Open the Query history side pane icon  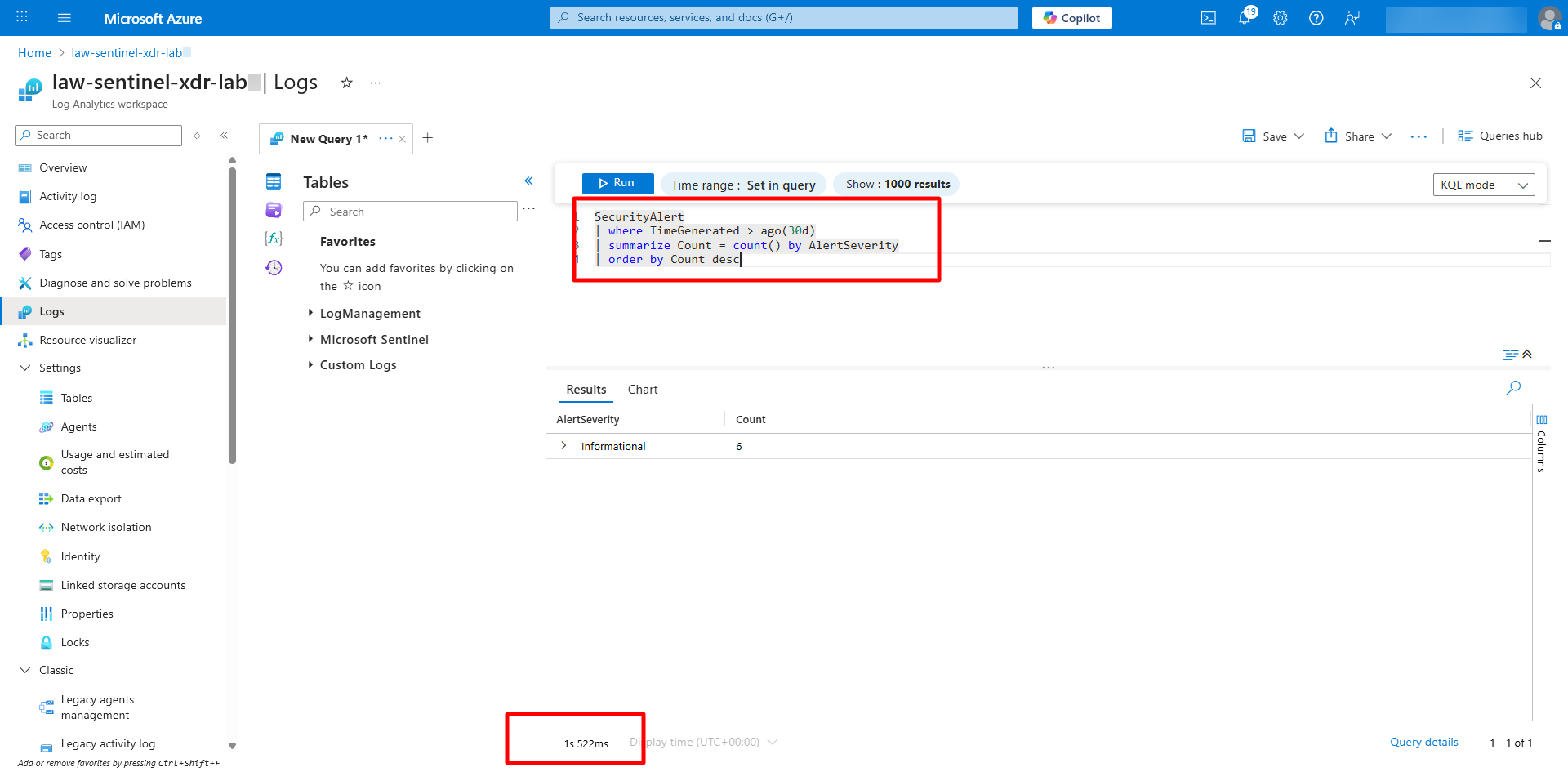[274, 267]
